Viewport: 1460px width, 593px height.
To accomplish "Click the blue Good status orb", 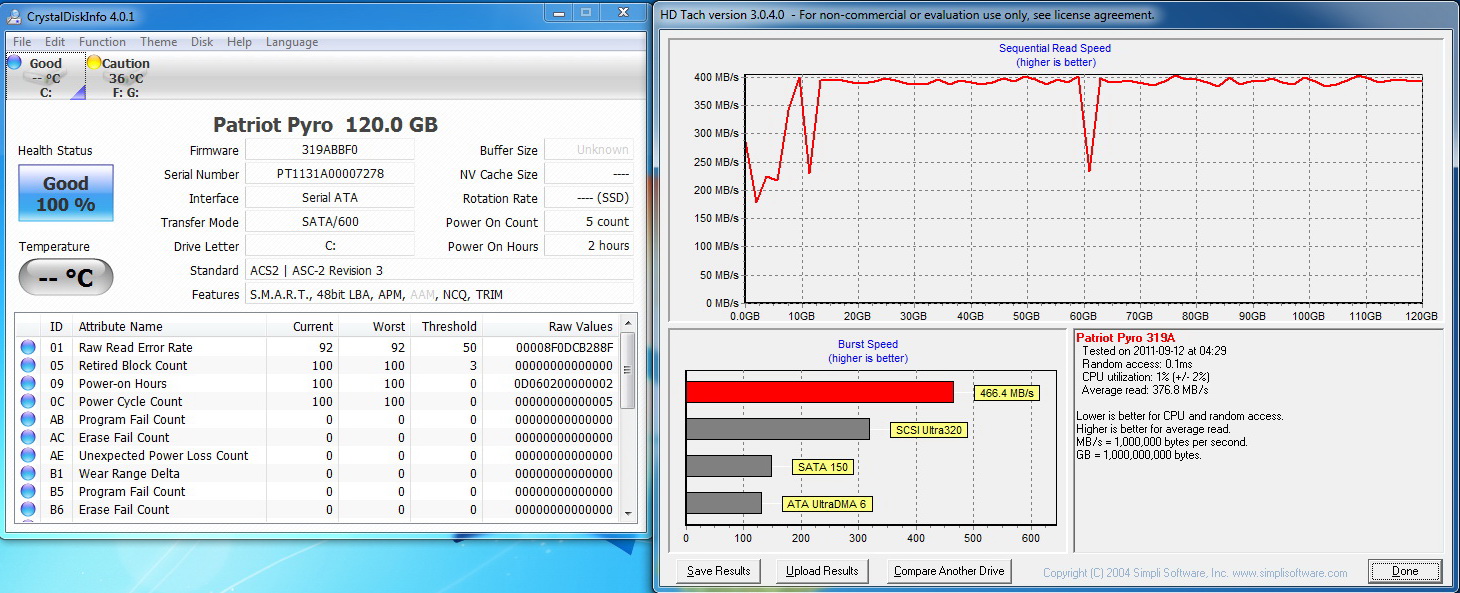I will [x=14, y=62].
